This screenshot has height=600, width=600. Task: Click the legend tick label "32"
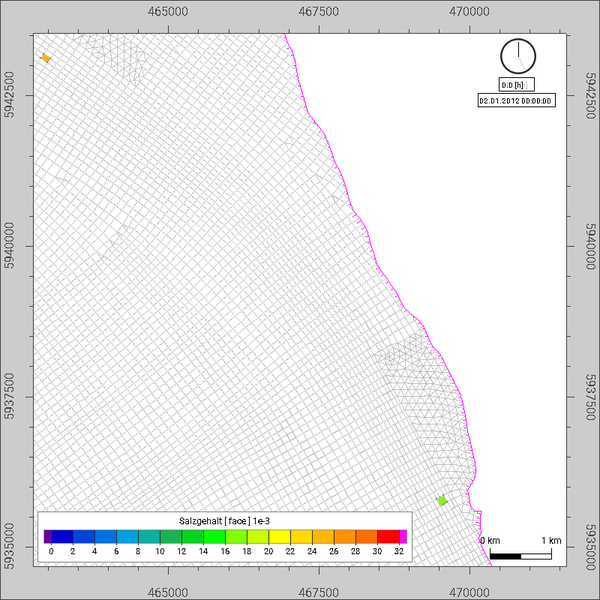click(x=399, y=551)
